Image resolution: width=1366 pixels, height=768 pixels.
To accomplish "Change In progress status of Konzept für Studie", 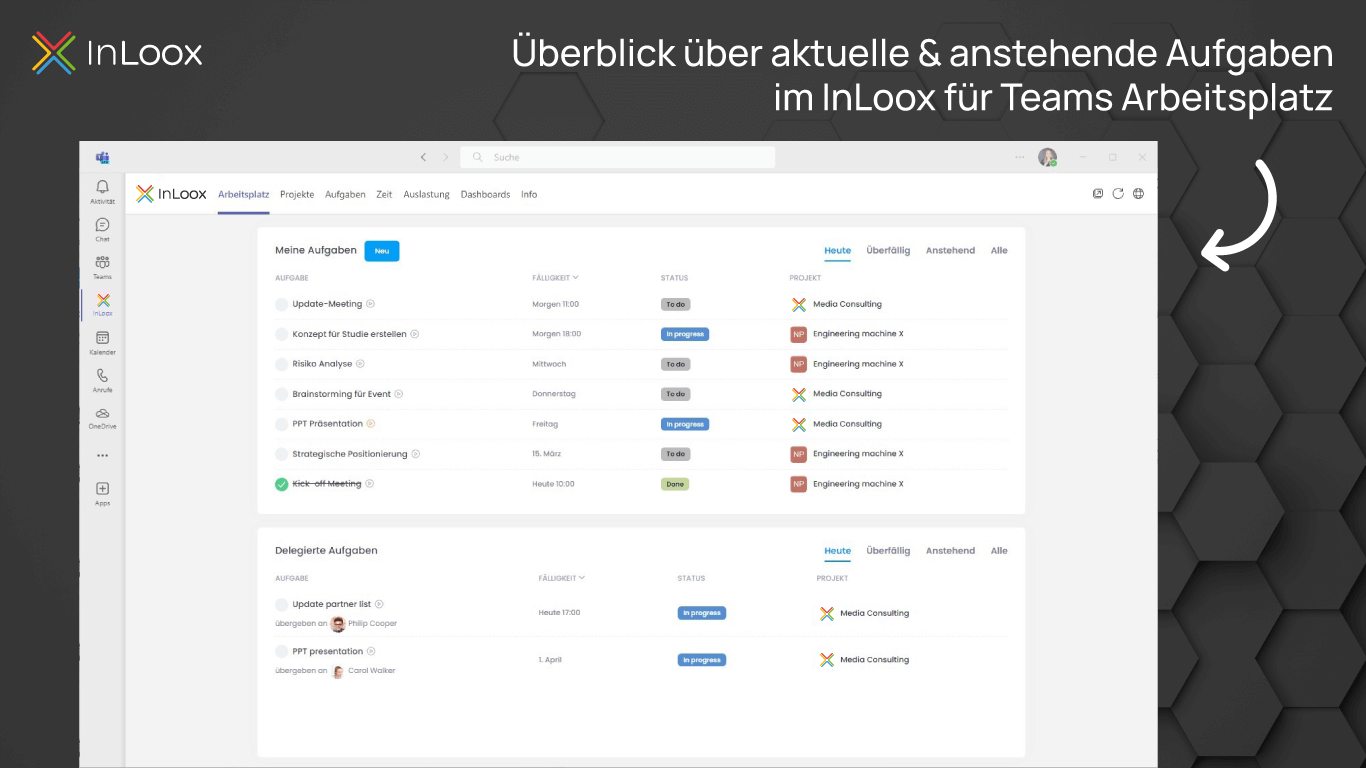I will coord(685,334).
